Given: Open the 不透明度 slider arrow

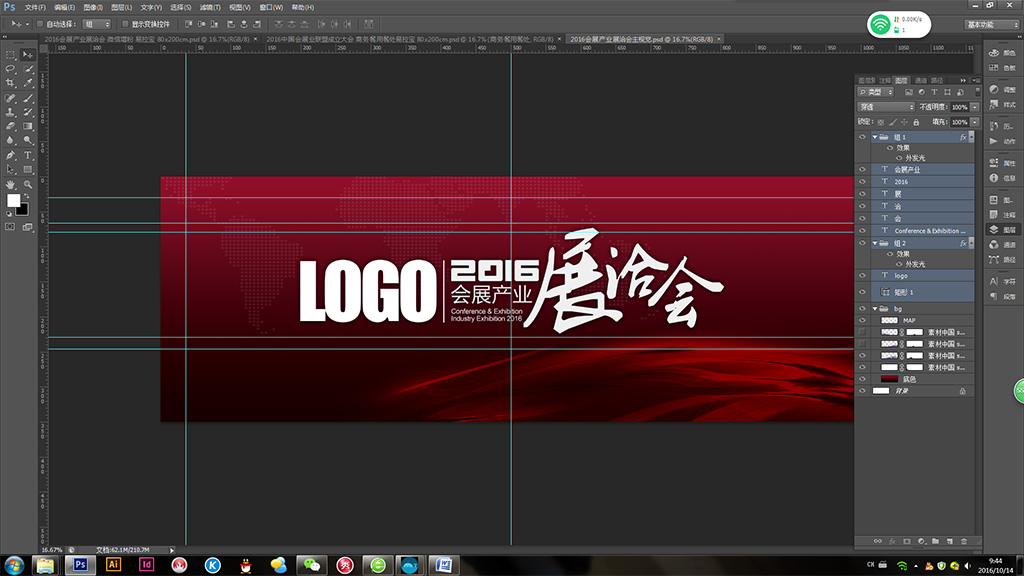Looking at the screenshot, I should pos(975,107).
